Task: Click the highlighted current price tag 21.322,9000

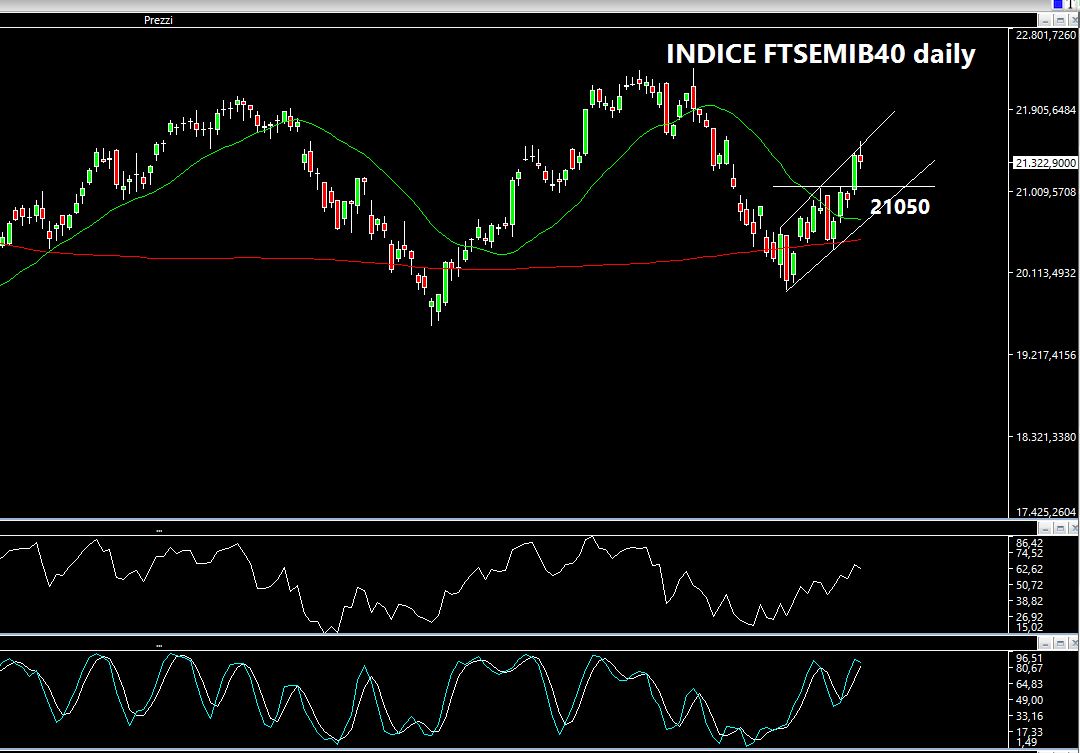Action: coord(1045,163)
